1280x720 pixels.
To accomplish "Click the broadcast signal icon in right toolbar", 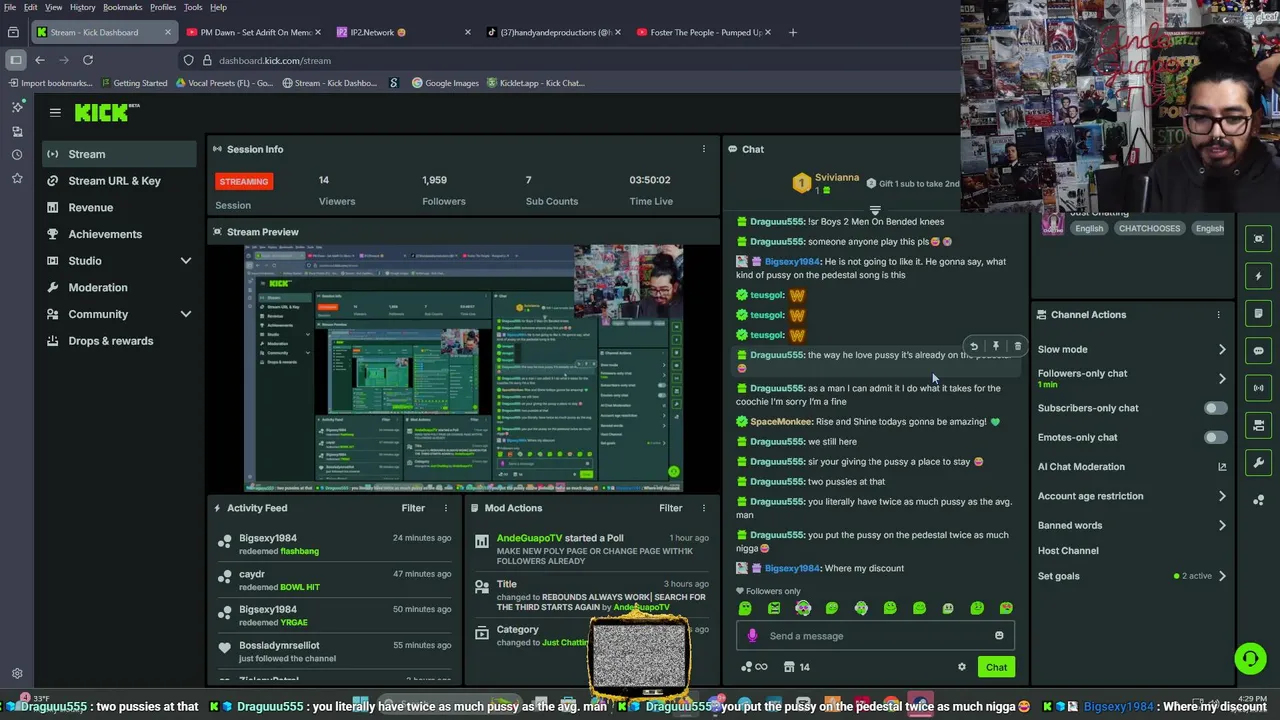I will click(x=1258, y=388).
